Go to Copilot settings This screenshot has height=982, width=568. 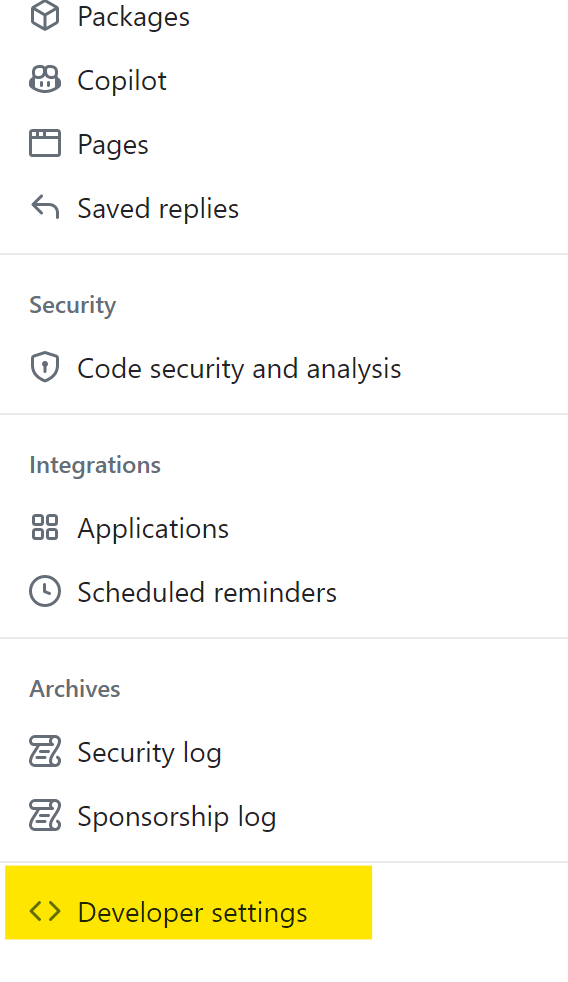122,80
